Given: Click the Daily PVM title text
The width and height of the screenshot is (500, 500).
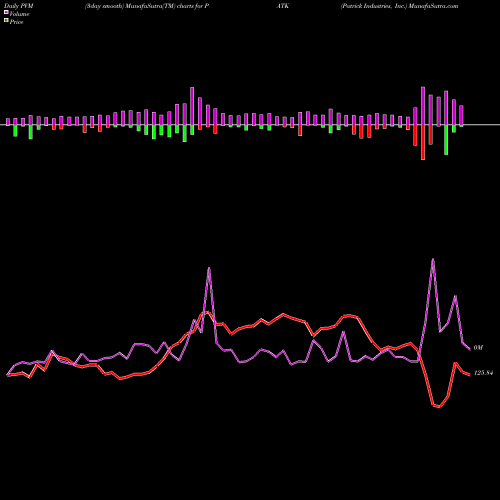Looking at the screenshot, I should pyautogui.click(x=19, y=6).
